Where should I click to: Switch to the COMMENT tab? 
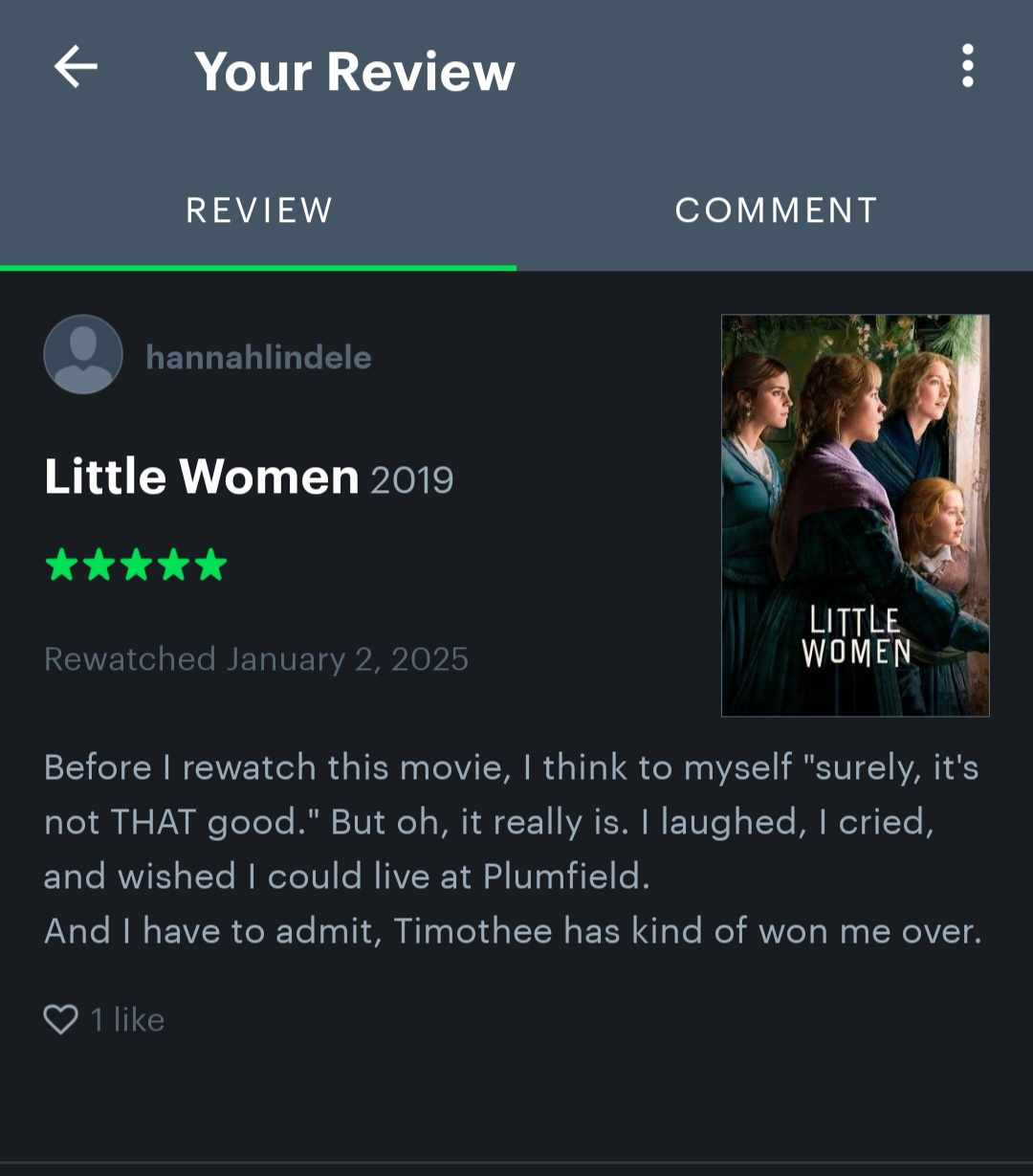[776, 211]
